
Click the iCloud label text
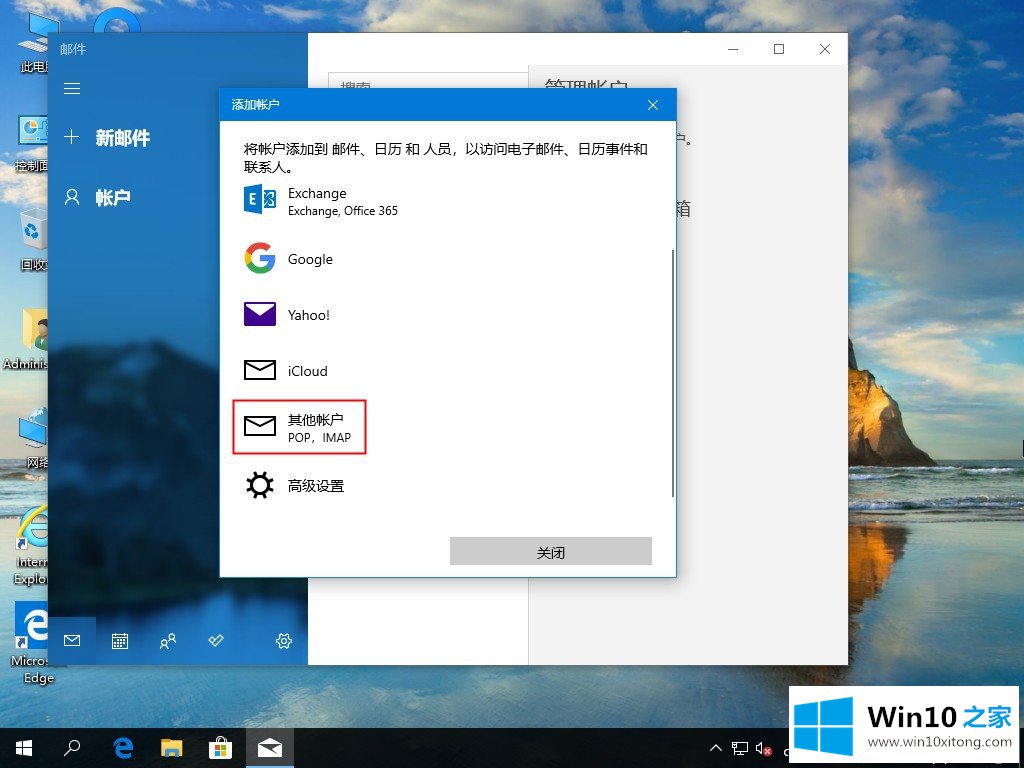[308, 371]
